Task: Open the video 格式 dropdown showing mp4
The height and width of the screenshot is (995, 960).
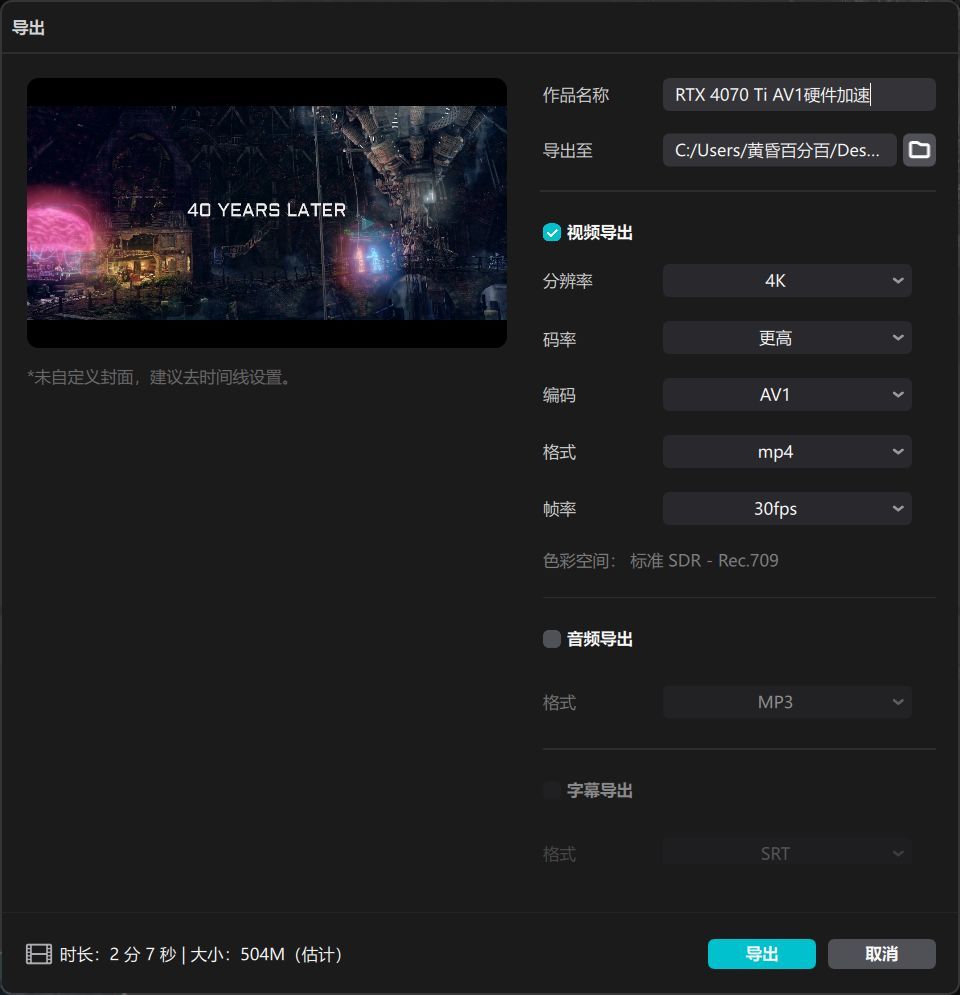Action: [x=787, y=452]
